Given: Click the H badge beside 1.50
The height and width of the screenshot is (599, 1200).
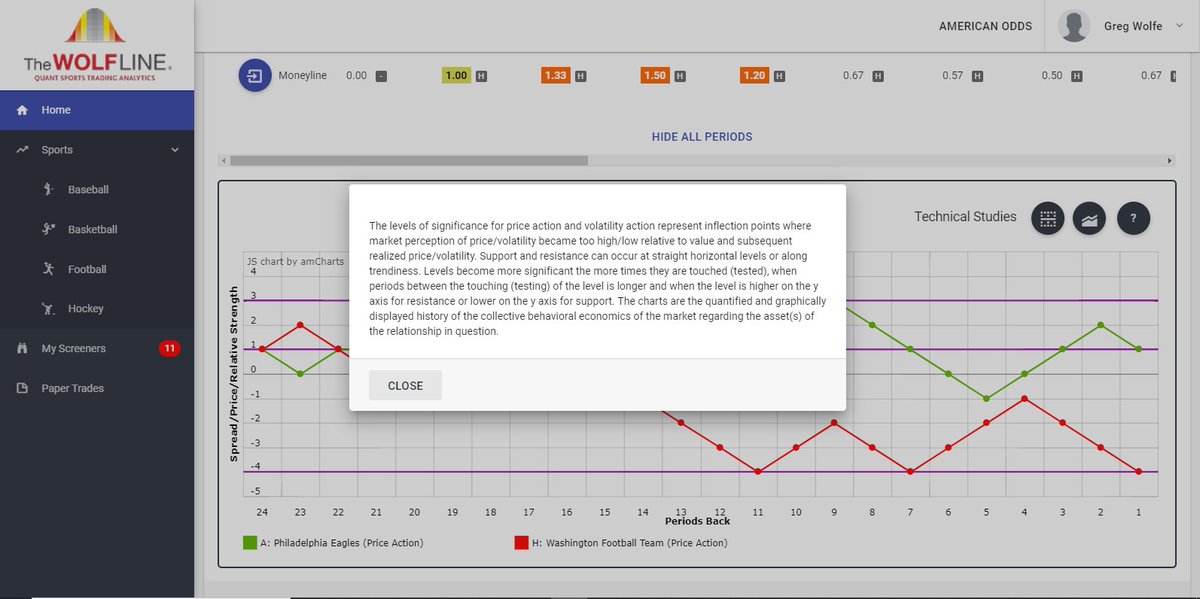Looking at the screenshot, I should pyautogui.click(x=681, y=76).
